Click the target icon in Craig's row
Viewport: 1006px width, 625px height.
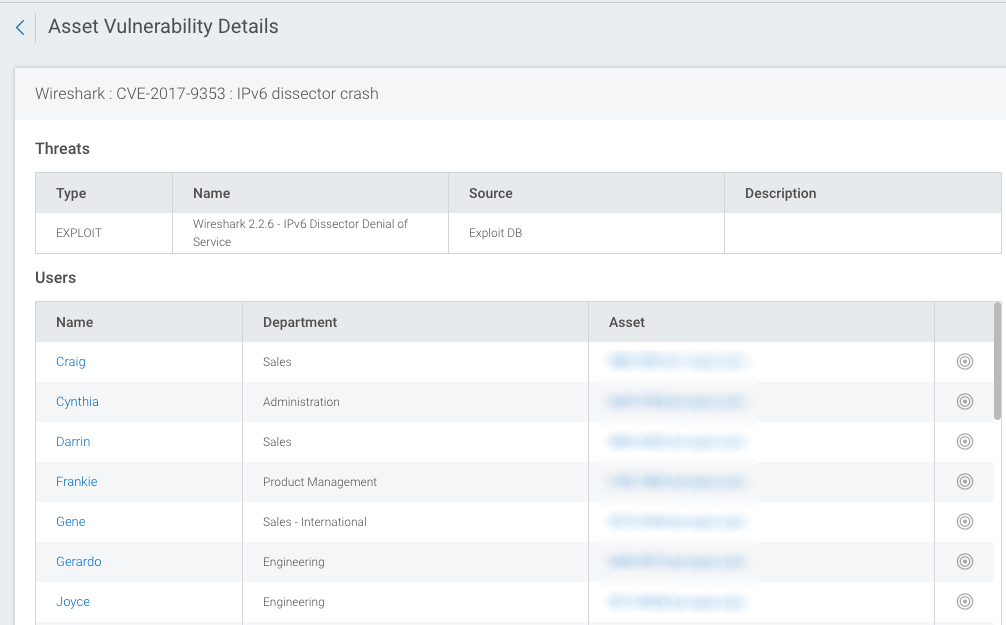click(x=964, y=362)
